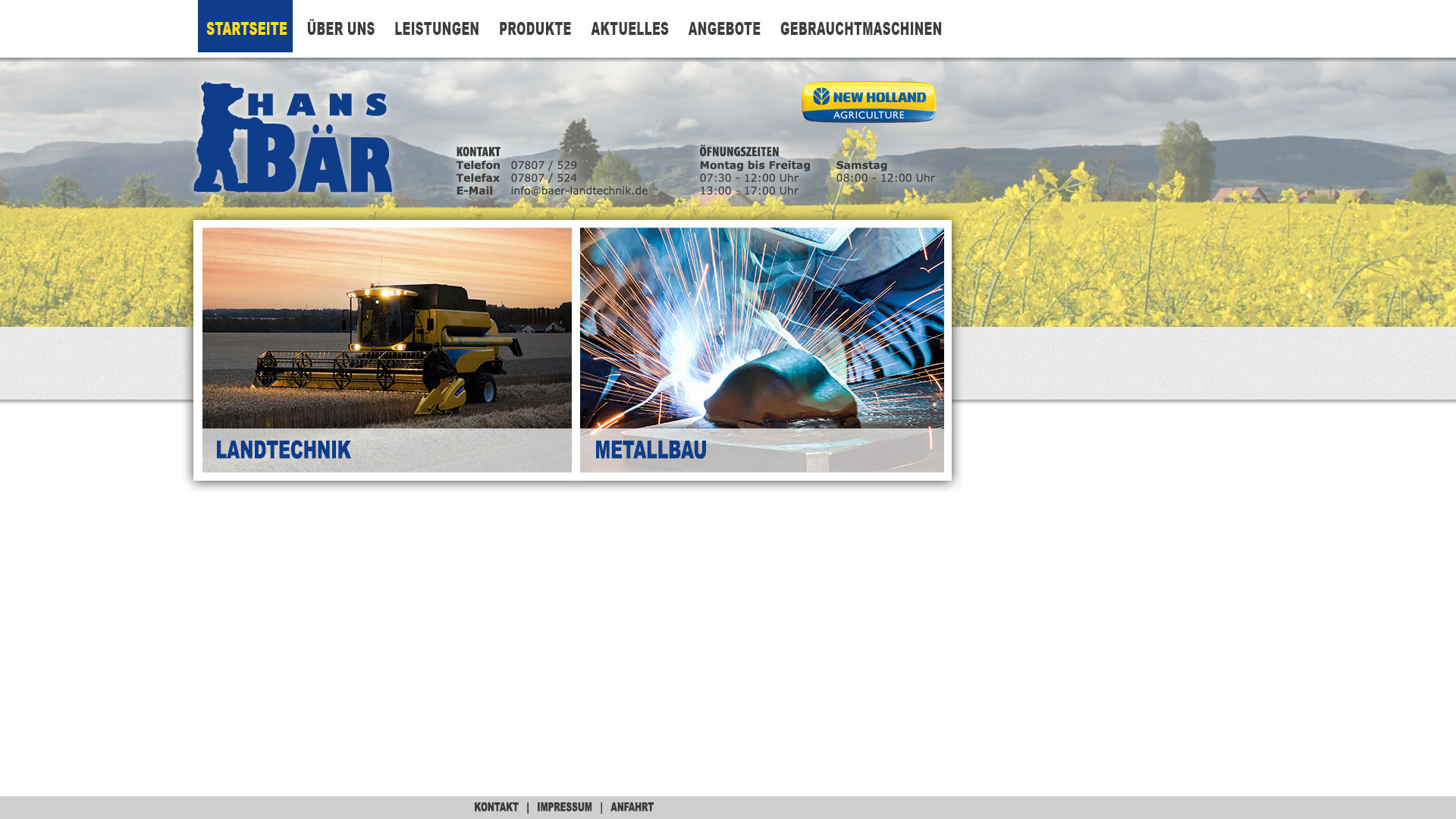Go to the Leistungen page

437,29
